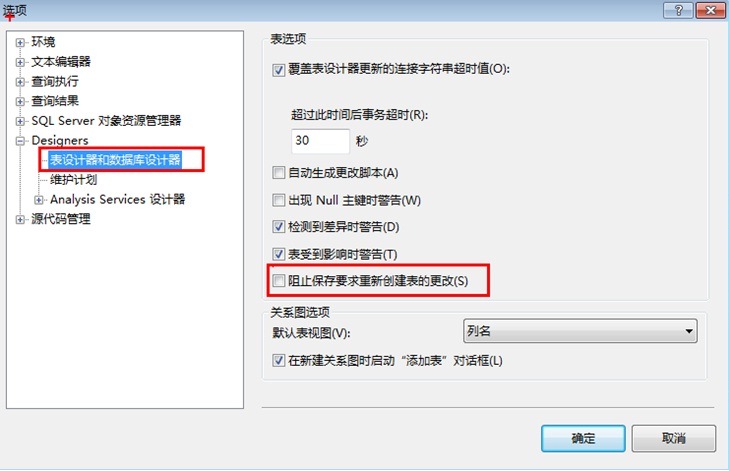Click the help question mark button
Viewport: 729px width, 471px height.
point(678,10)
